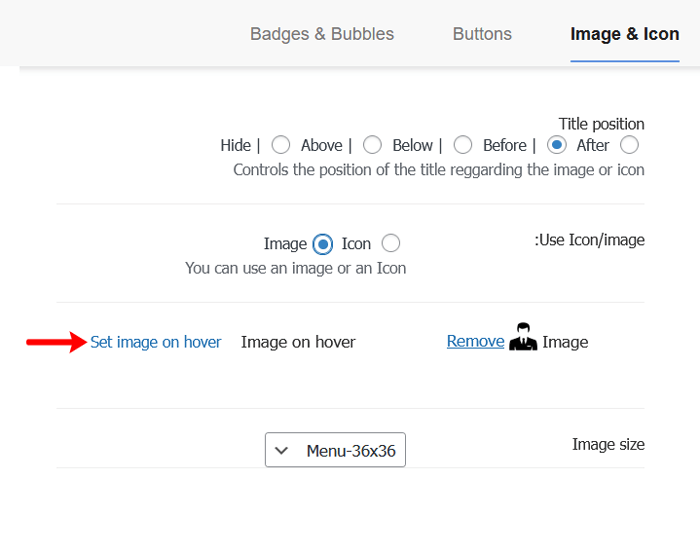Open the Menu-36x36 image size dropdown
700x553 pixels.
tap(335, 451)
